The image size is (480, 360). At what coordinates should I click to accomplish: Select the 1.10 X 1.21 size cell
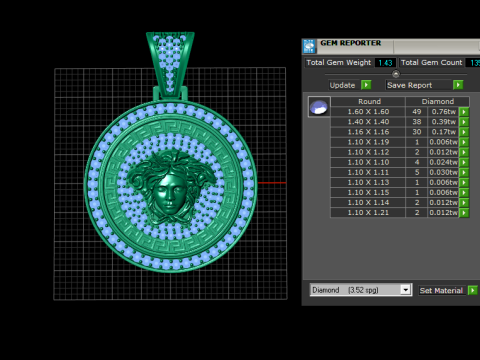[x=368, y=213]
